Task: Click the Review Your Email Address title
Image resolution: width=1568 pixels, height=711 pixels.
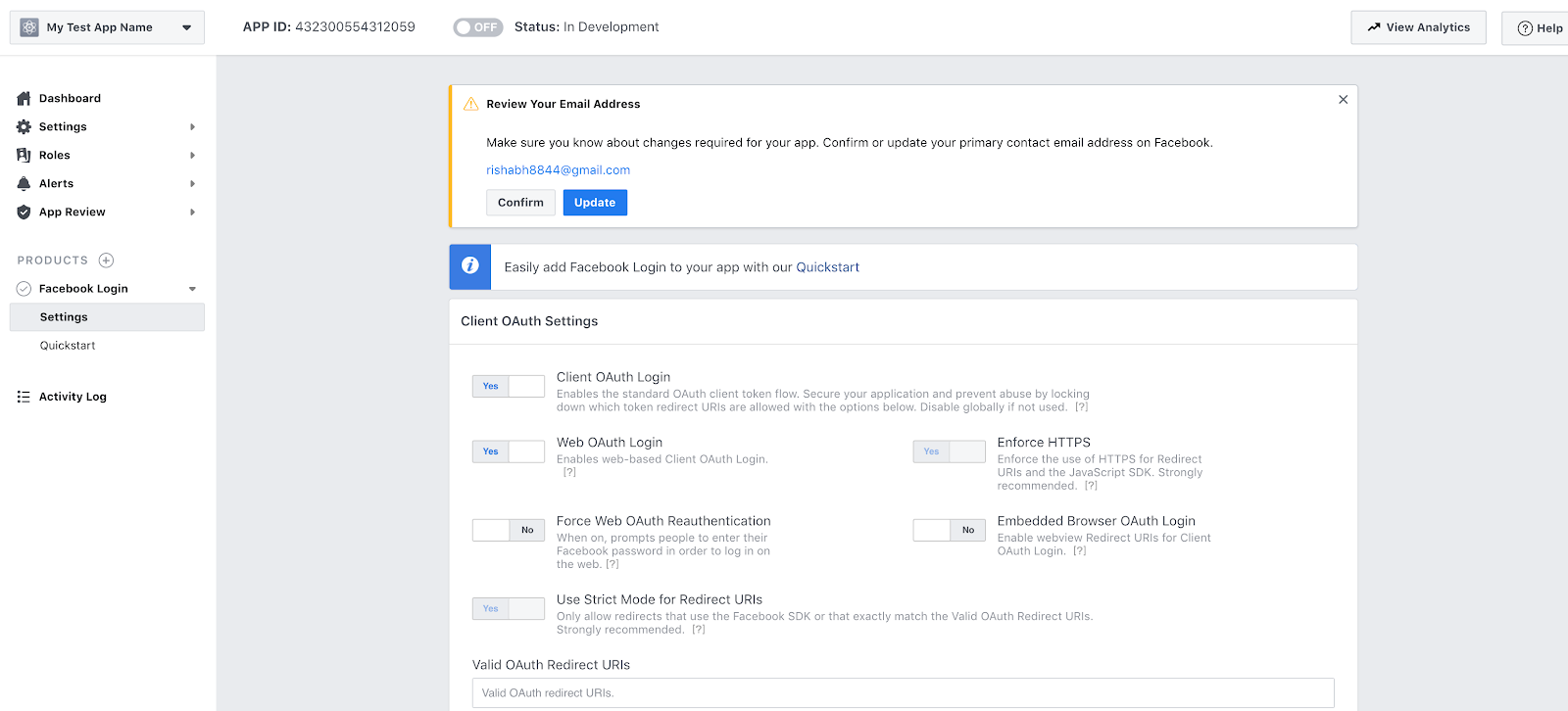Action: click(563, 104)
